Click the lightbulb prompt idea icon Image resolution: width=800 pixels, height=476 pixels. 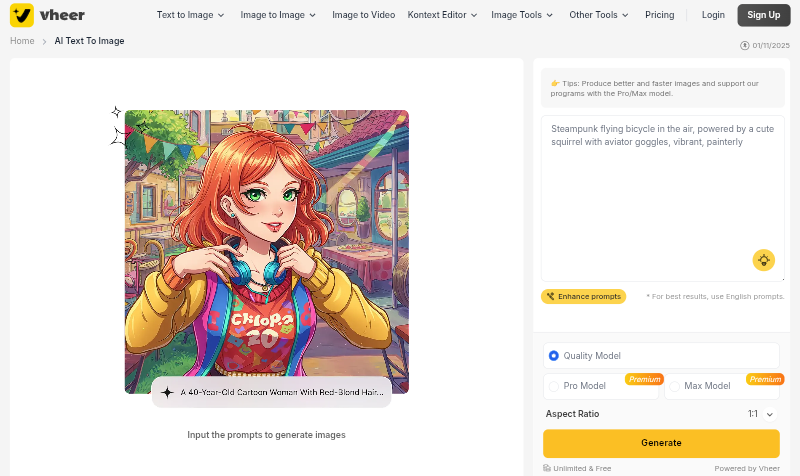point(764,260)
